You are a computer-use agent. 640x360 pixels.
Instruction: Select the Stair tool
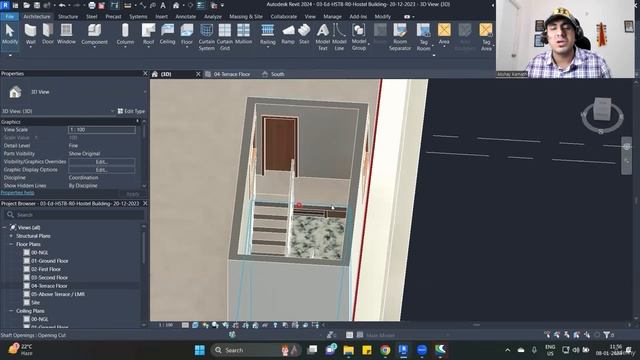pos(304,33)
